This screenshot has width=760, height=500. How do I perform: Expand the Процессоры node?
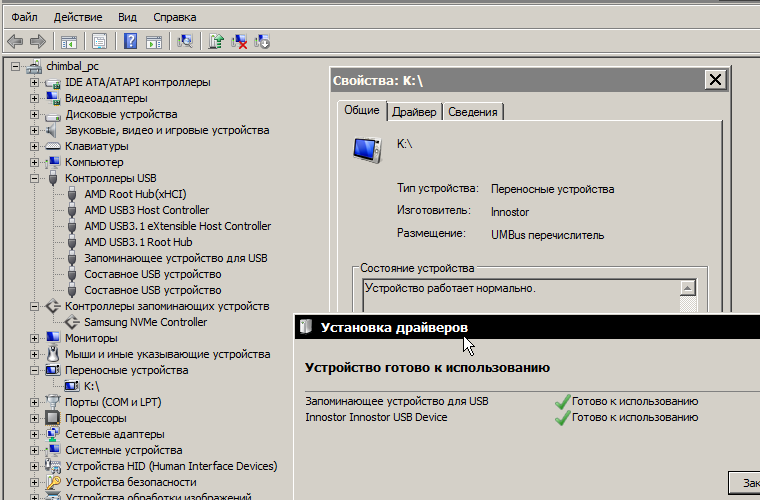click(x=34, y=418)
